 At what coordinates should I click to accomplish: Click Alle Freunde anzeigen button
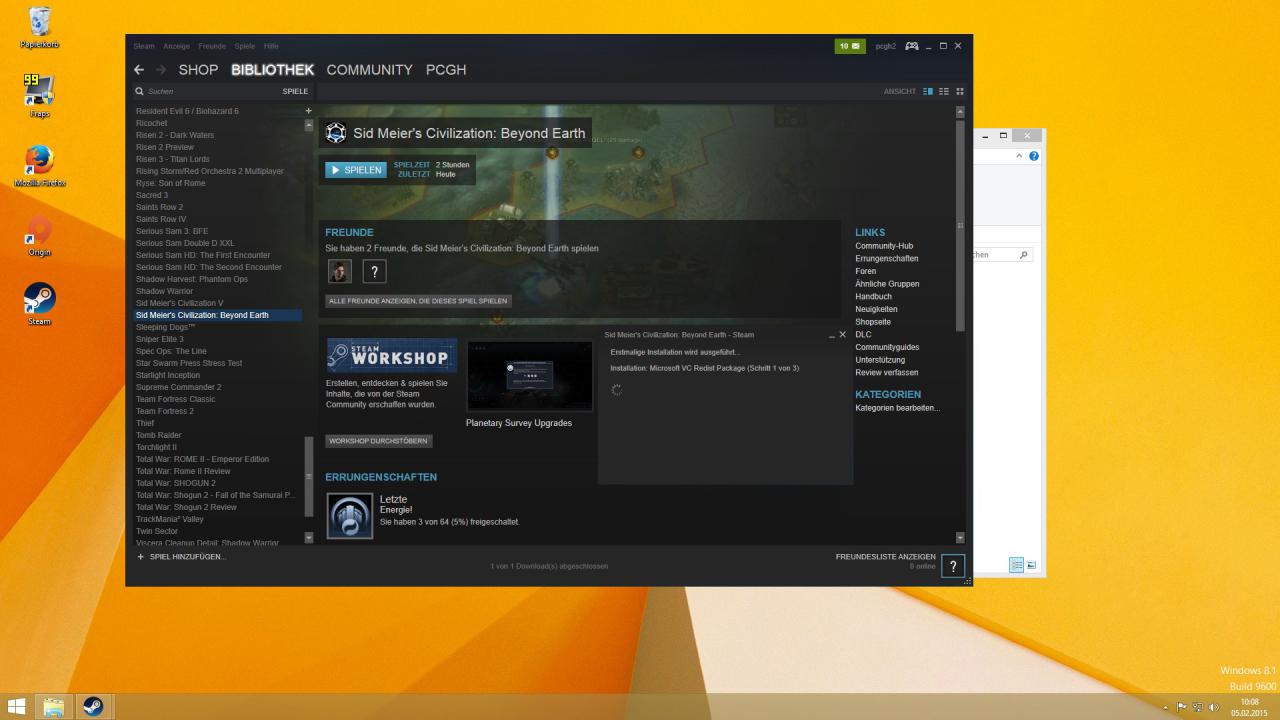(418, 300)
